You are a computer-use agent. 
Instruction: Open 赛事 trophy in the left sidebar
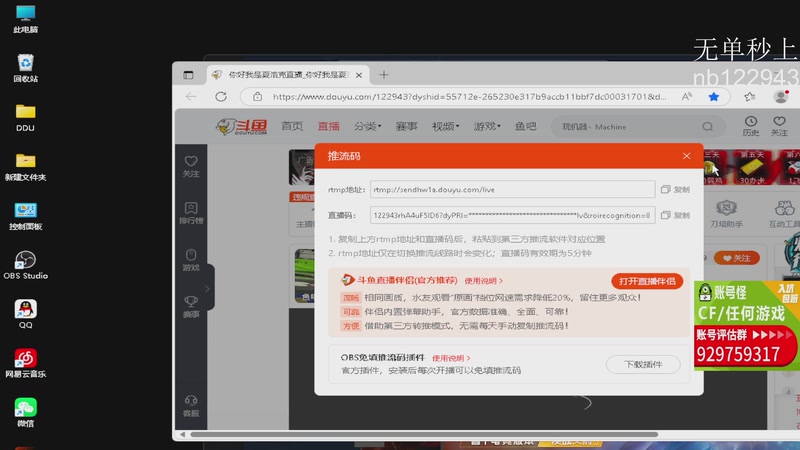[x=191, y=307]
